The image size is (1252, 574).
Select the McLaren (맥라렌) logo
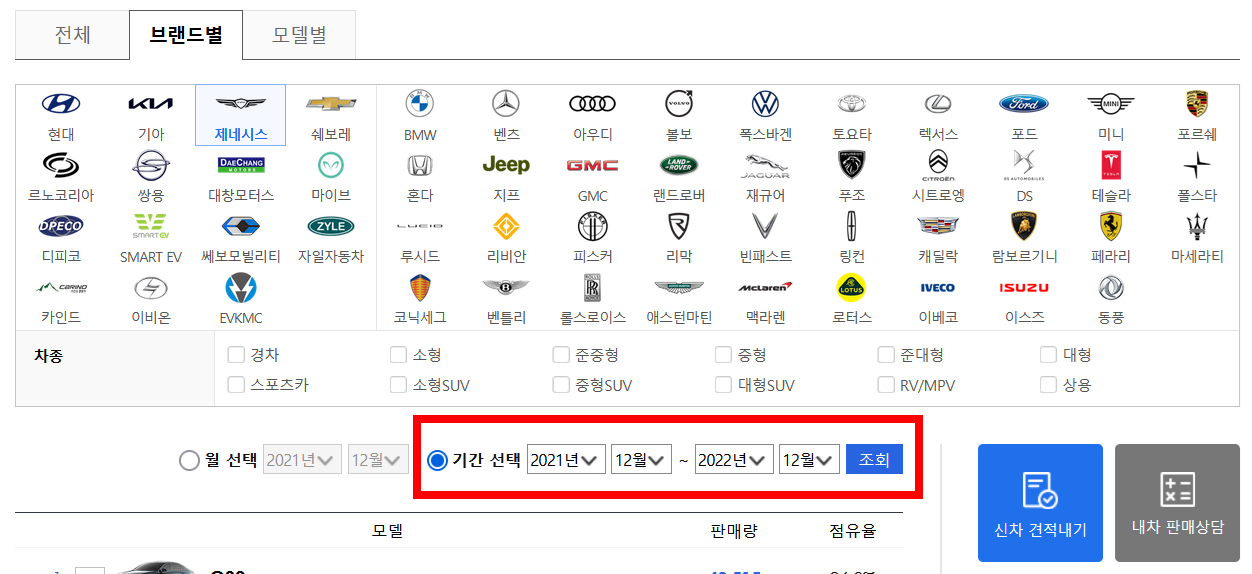click(765, 288)
